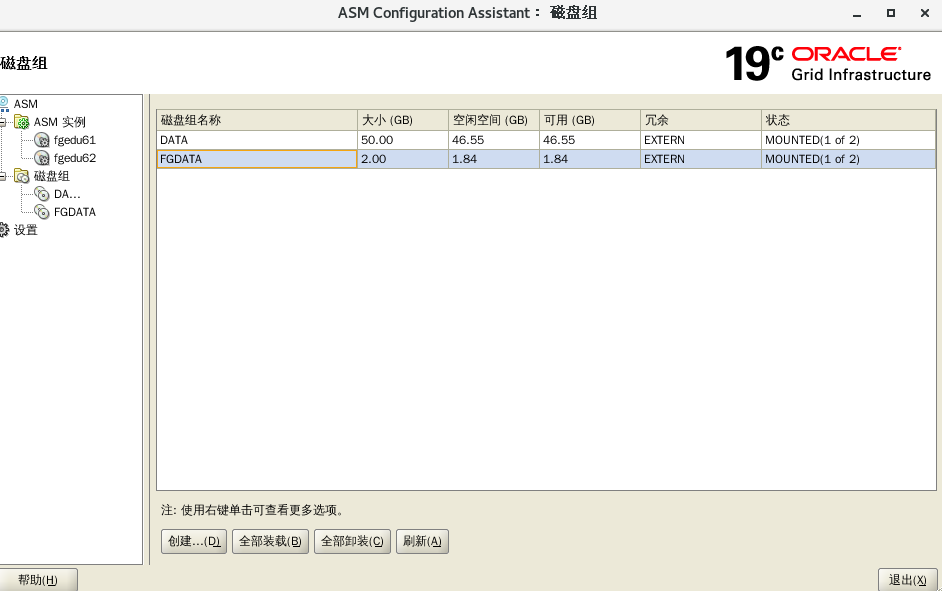Click the 设置 gear icon
The image size is (942, 591).
pyautogui.click(x=4, y=230)
